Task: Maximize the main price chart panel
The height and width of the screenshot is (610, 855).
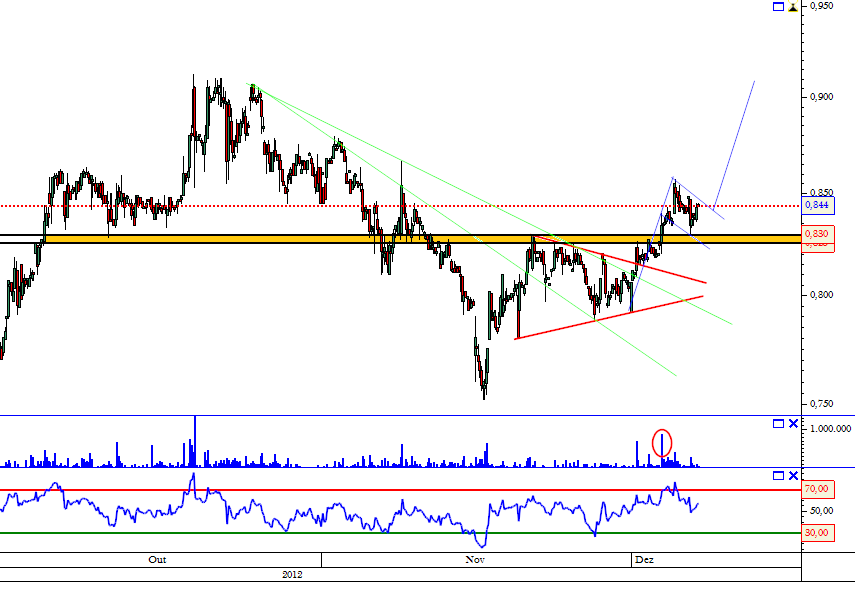Action: (778, 7)
